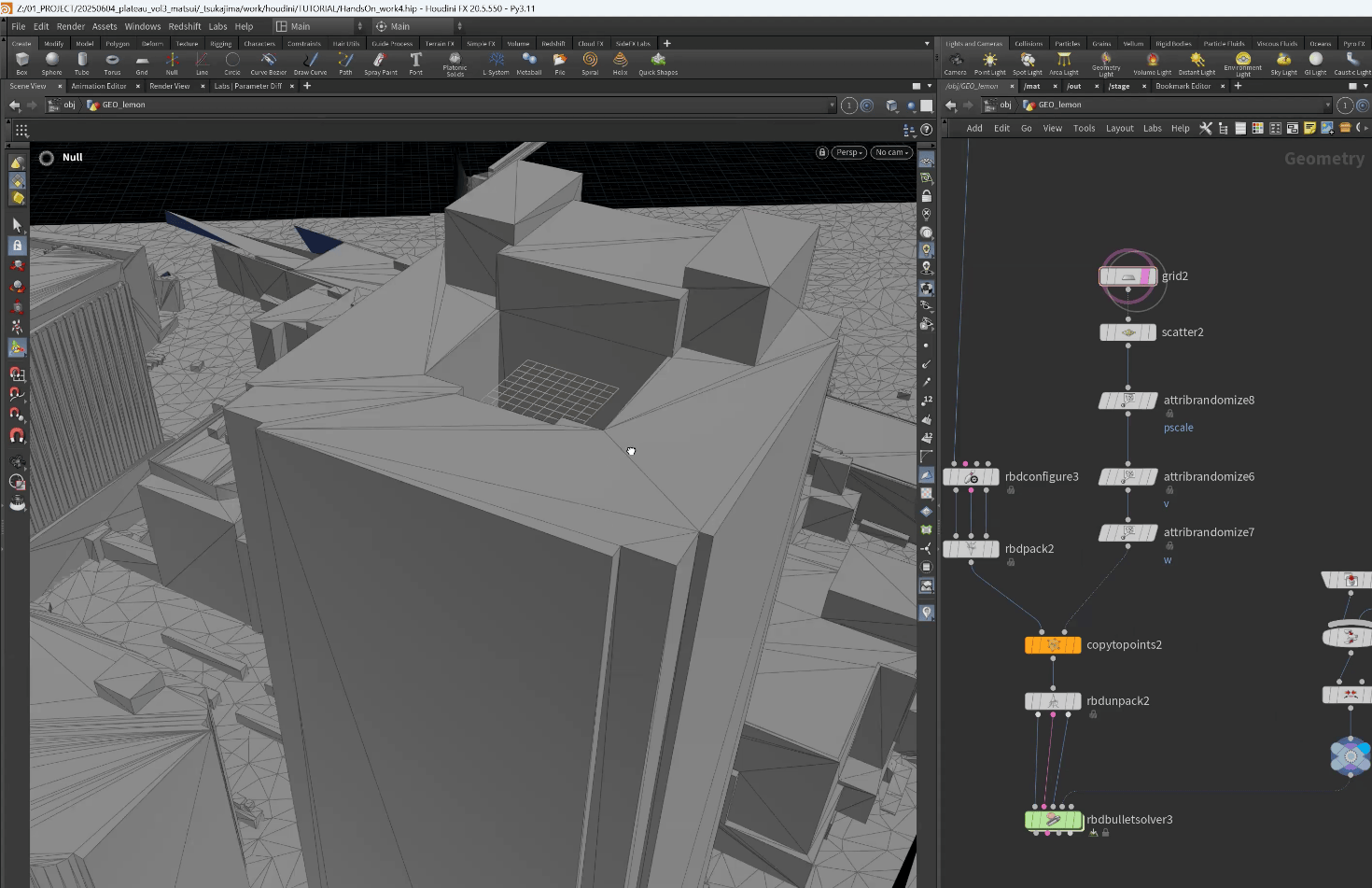Click the copytopoints2 node
1372x888 pixels.
[x=1053, y=645]
